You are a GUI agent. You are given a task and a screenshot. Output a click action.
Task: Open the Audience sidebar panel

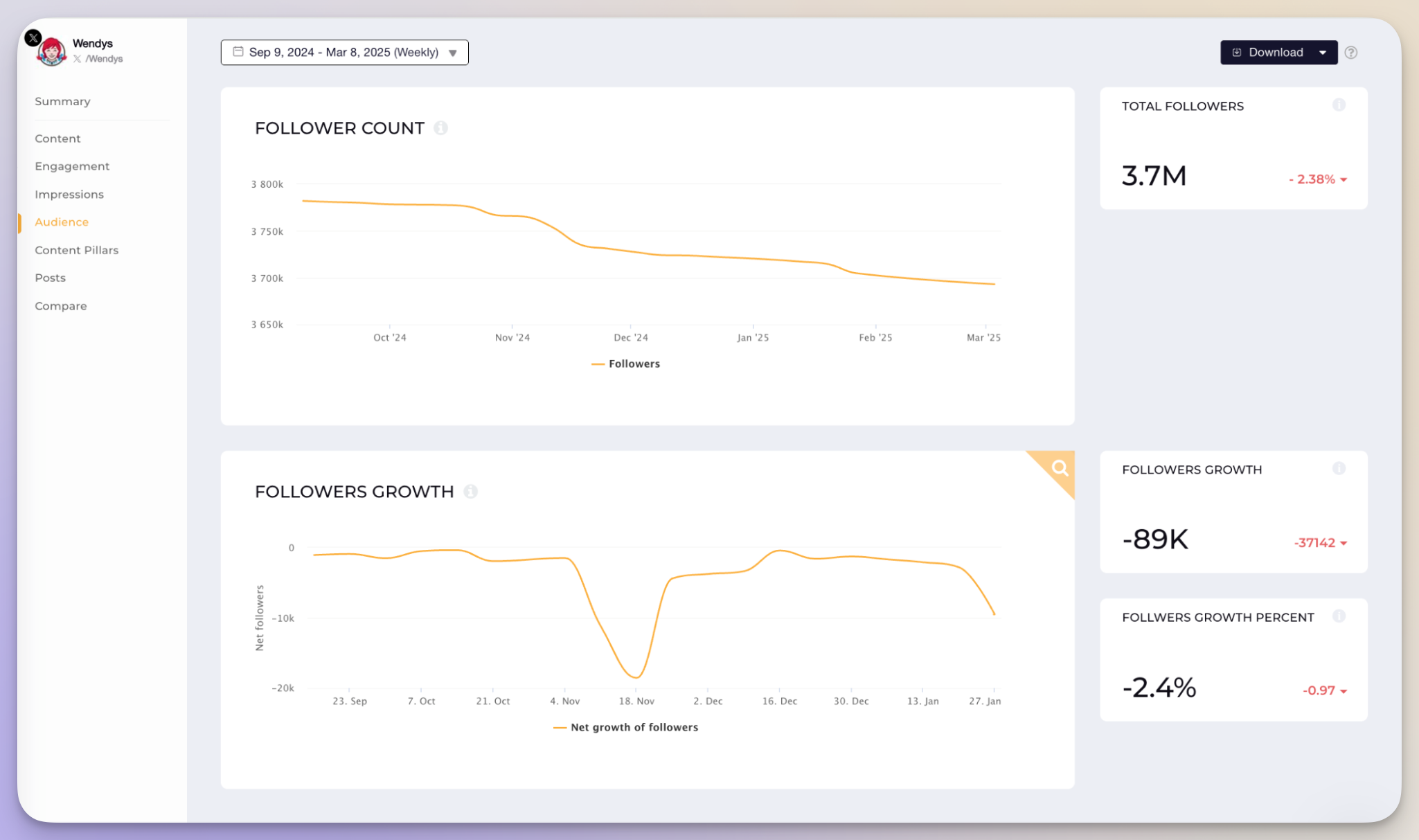coord(61,221)
